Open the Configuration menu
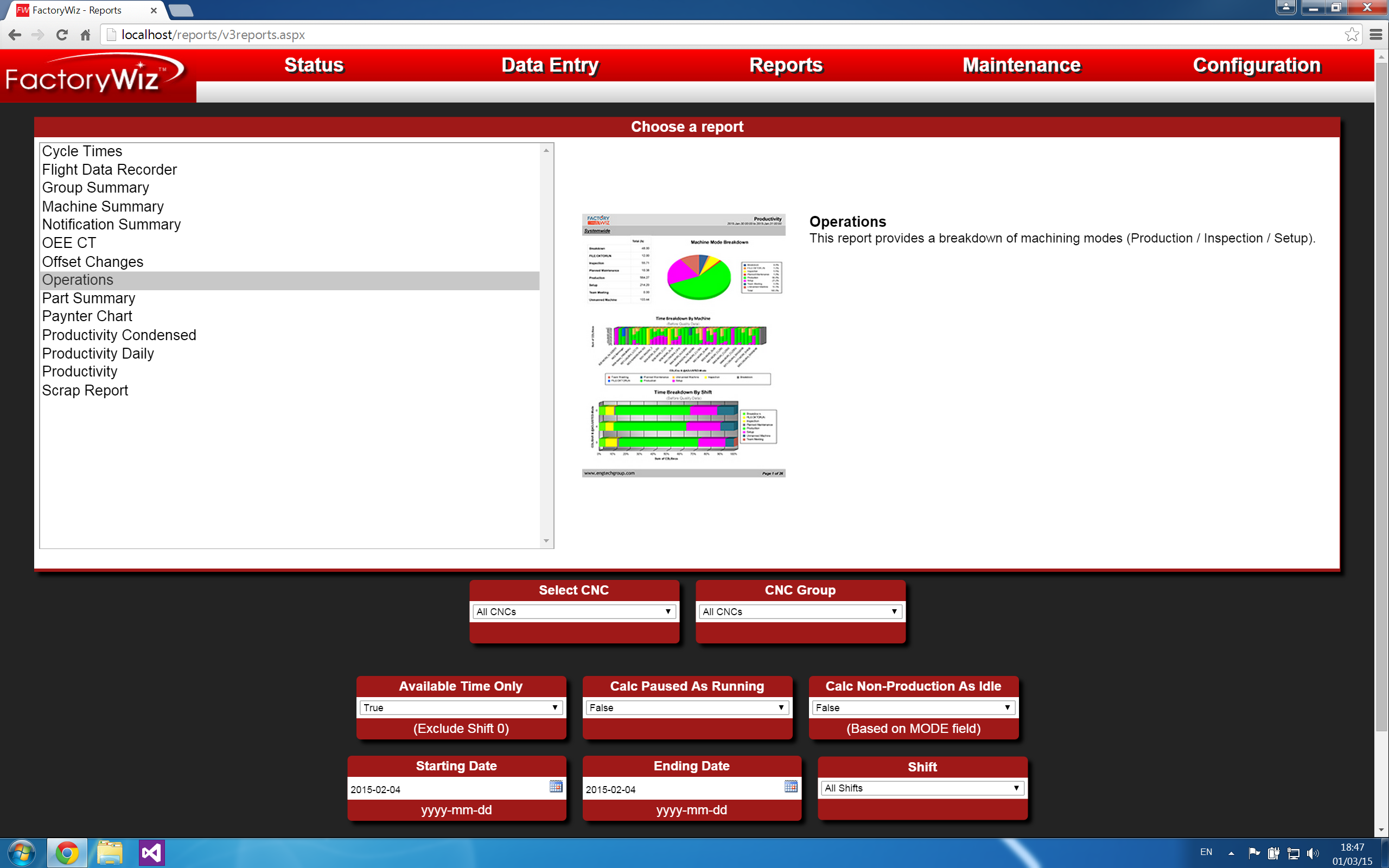Viewport: 1389px width, 868px height. [1257, 65]
